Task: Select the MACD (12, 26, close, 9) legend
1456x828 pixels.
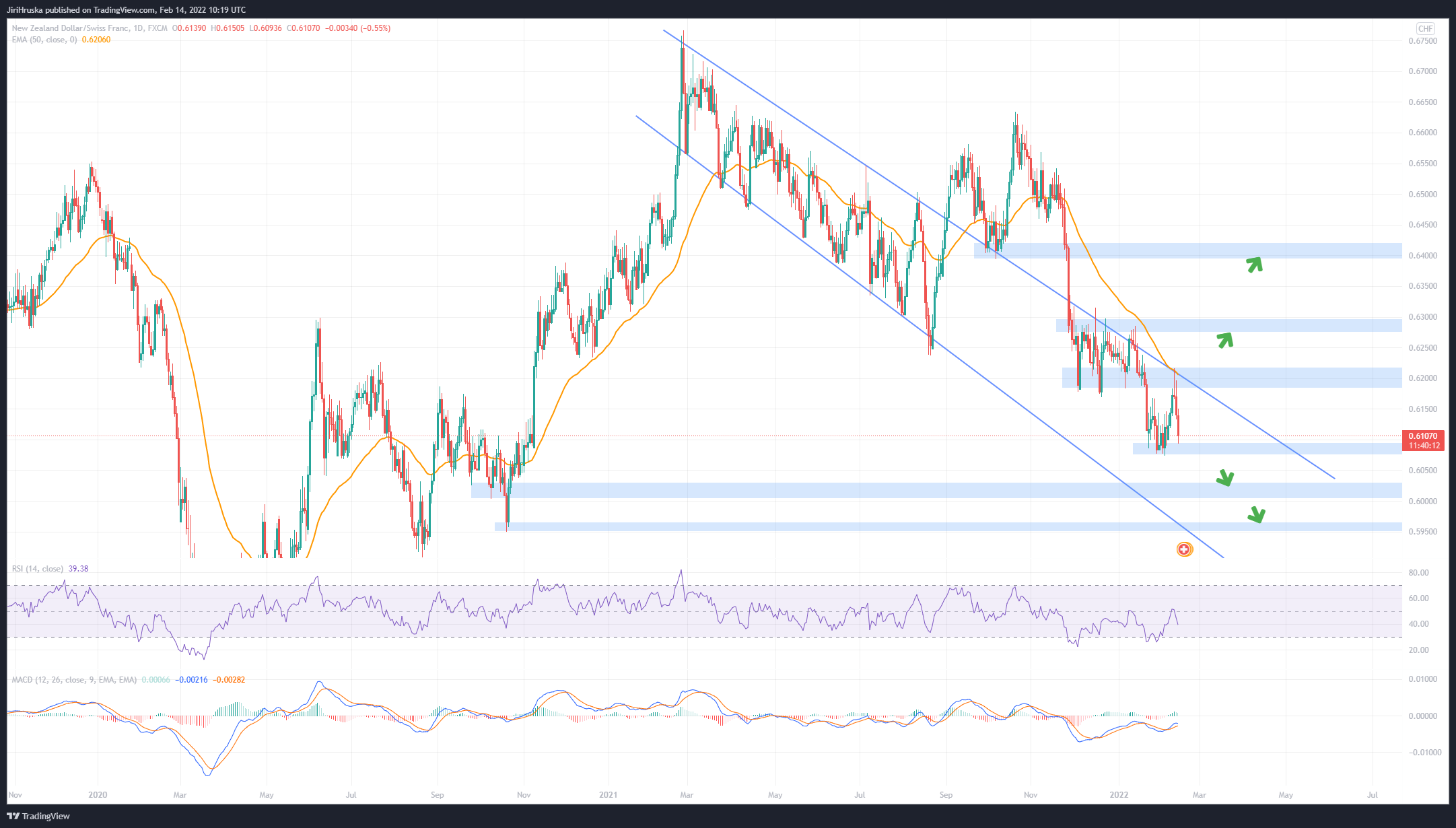Action: point(74,680)
